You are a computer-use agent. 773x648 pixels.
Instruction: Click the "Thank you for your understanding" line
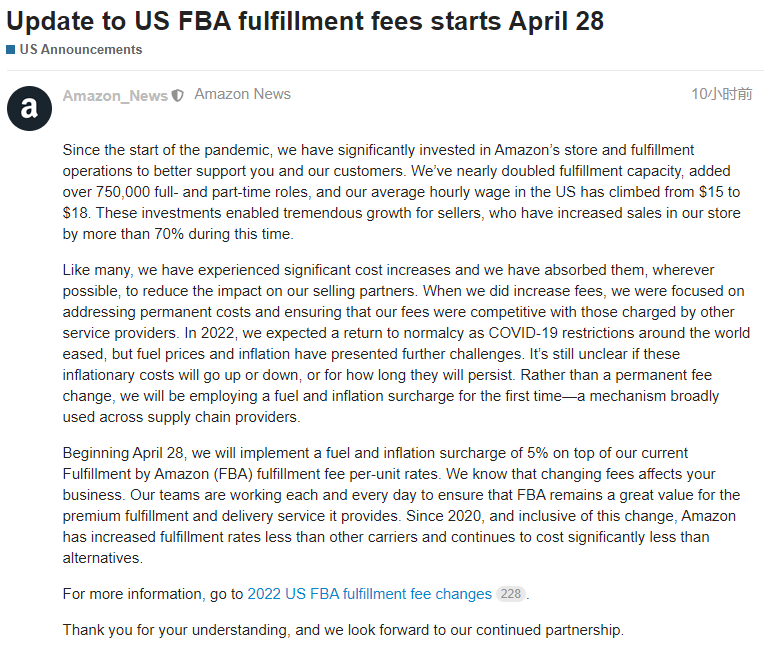coord(343,630)
